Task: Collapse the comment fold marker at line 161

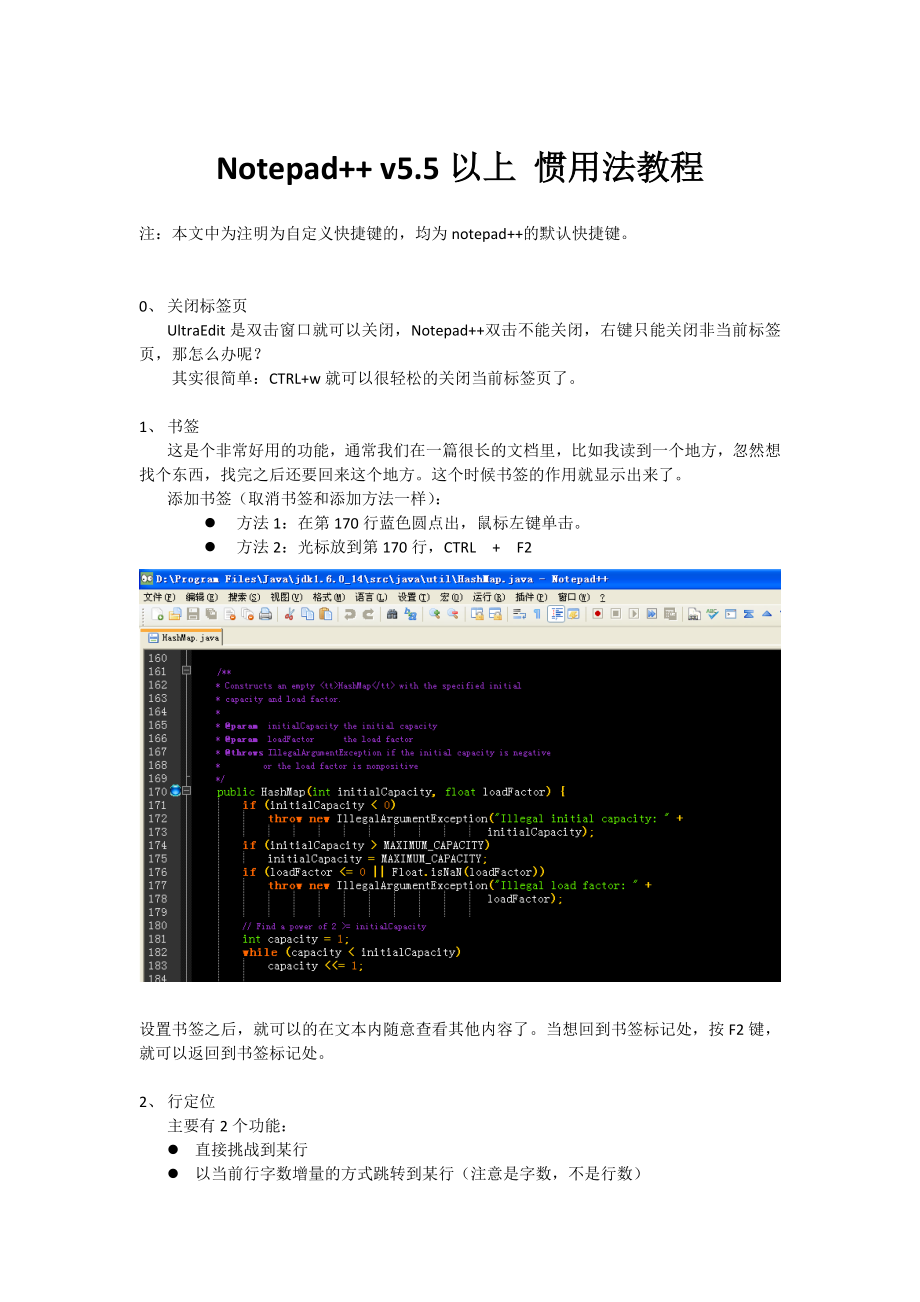Action: (x=186, y=671)
